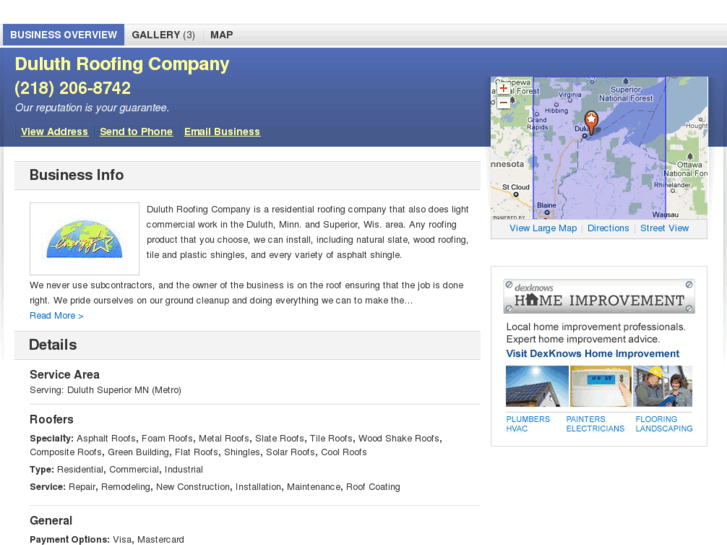Screen dimensions: 727x545
Task: Click the phone number (218) 206-8742
Action: tap(72, 88)
